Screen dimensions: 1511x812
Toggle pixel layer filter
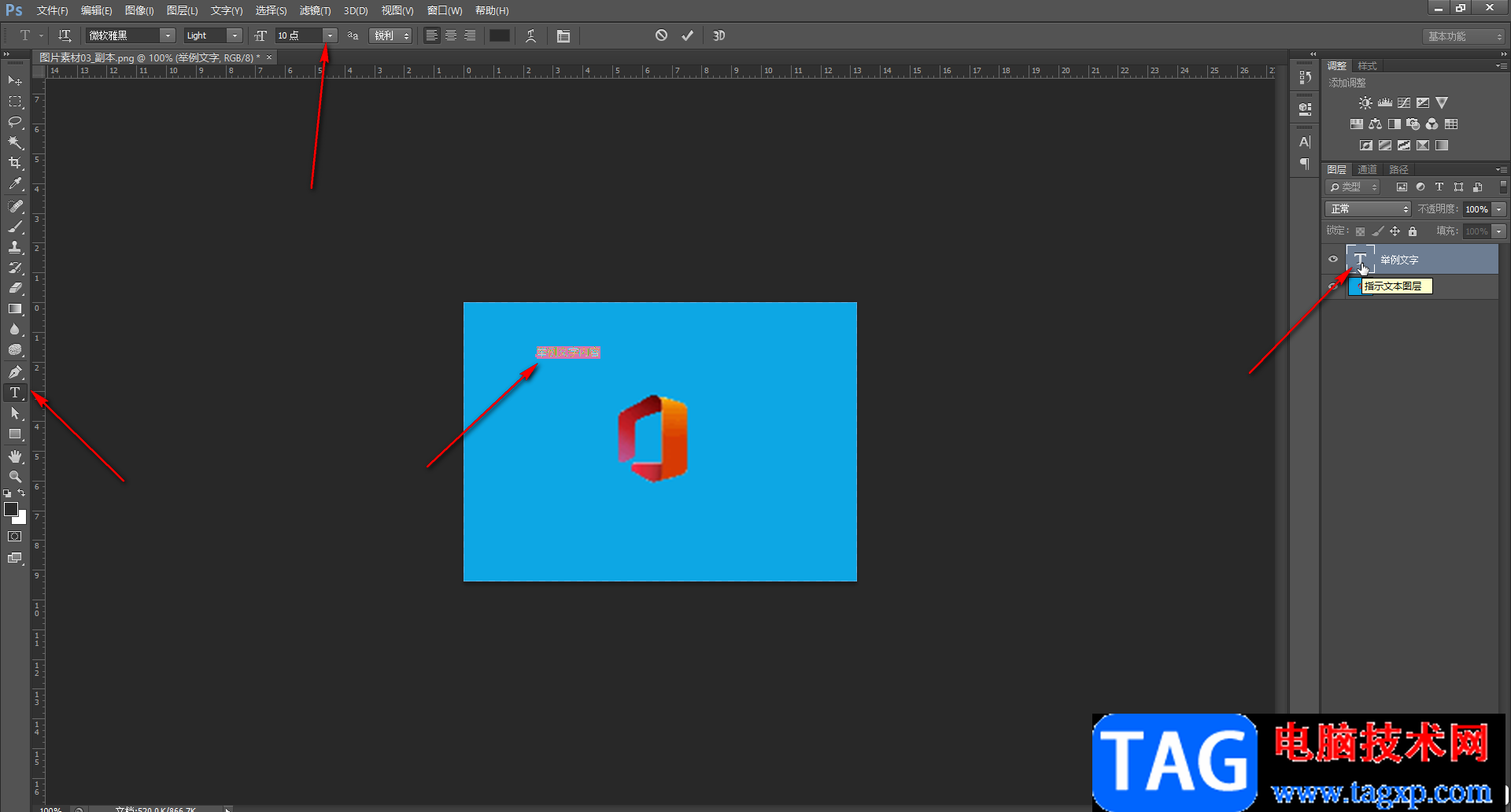pyautogui.click(x=1402, y=187)
